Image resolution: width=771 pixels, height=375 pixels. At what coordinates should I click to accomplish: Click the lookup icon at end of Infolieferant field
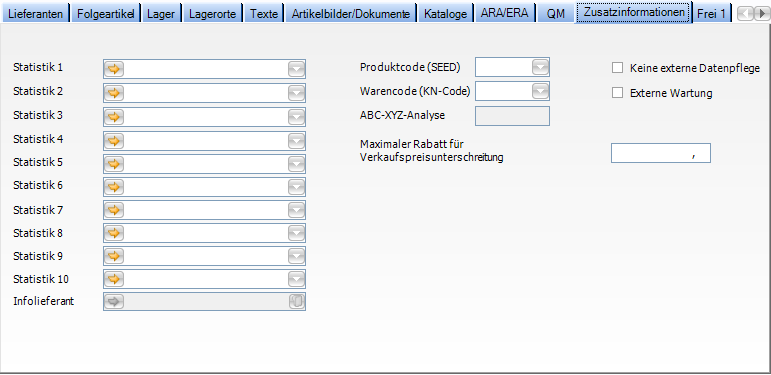296,302
